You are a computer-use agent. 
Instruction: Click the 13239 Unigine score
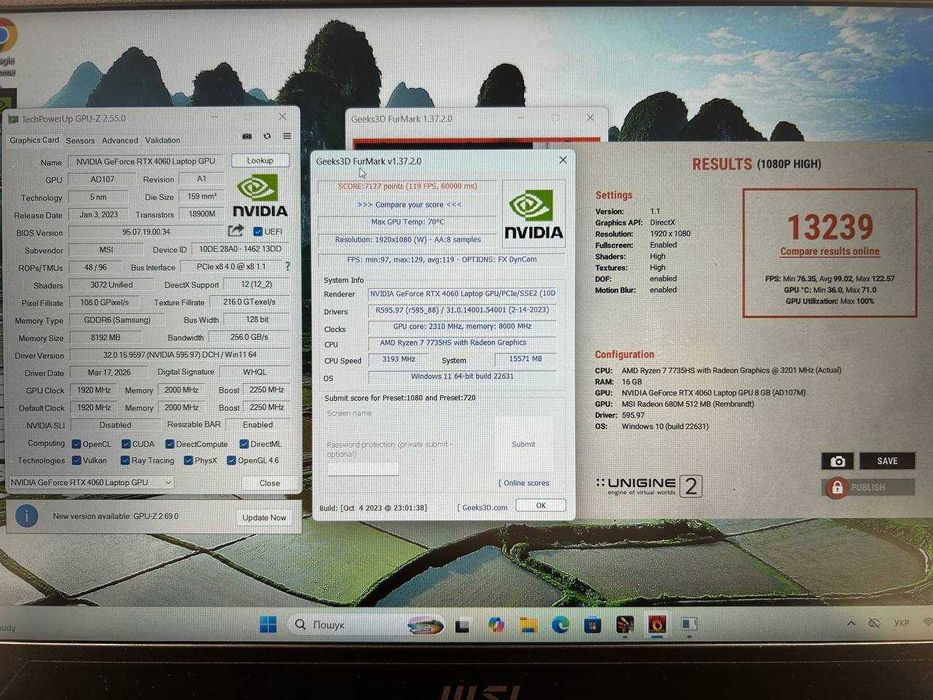(x=830, y=227)
